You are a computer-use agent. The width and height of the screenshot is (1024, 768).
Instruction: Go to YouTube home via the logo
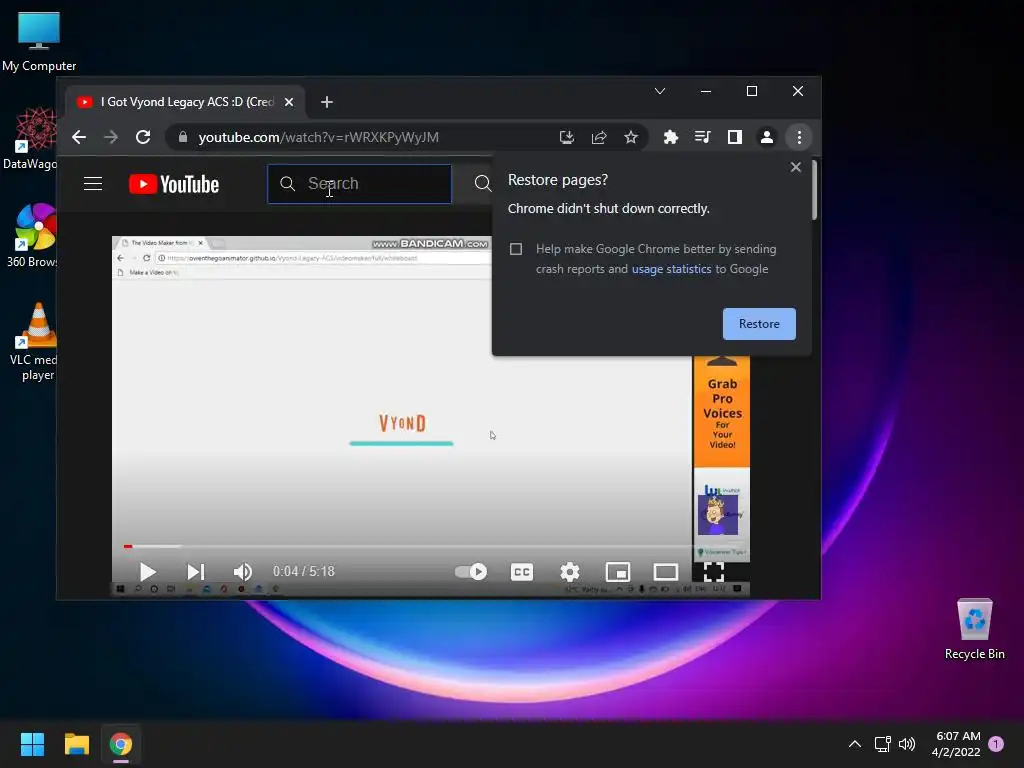174,184
